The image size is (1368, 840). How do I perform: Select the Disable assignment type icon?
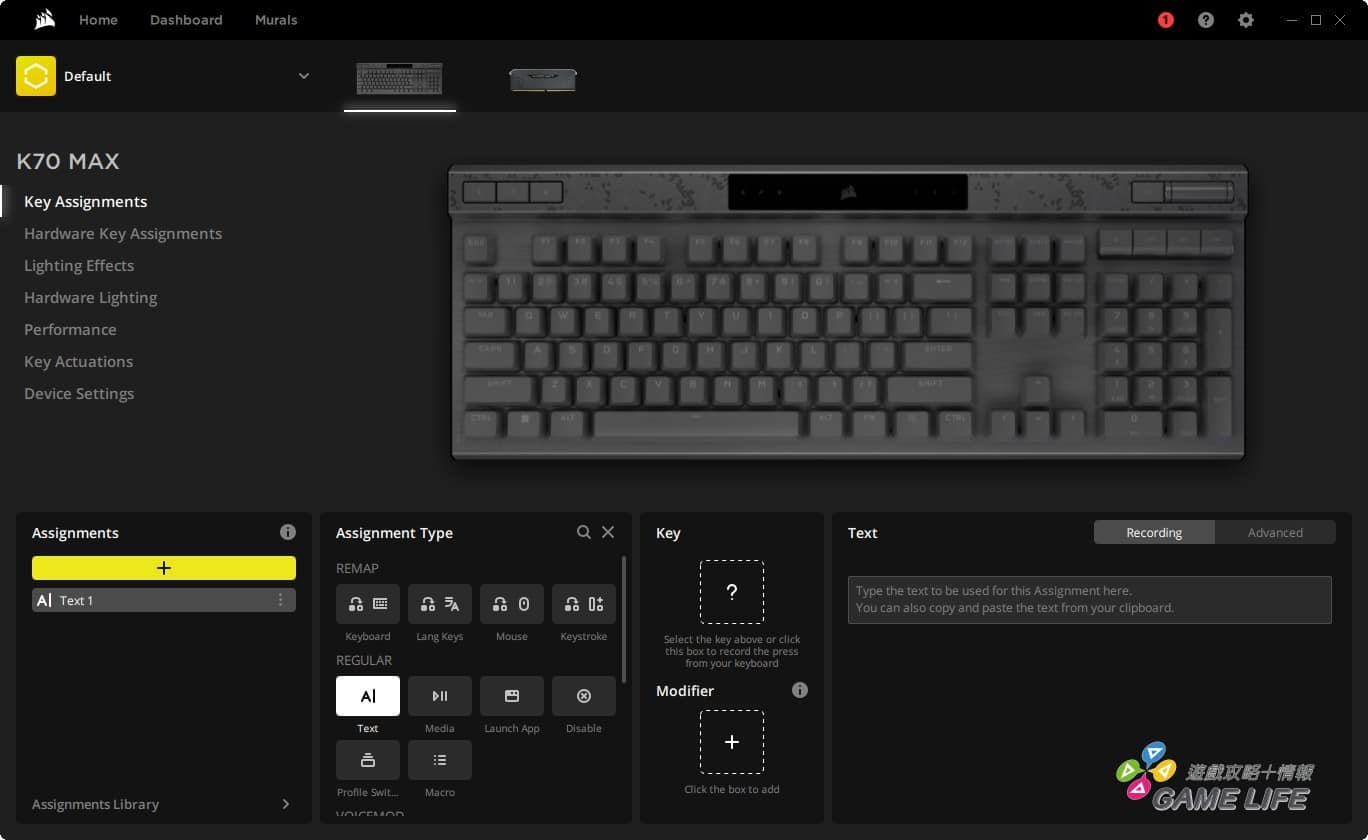(583, 696)
